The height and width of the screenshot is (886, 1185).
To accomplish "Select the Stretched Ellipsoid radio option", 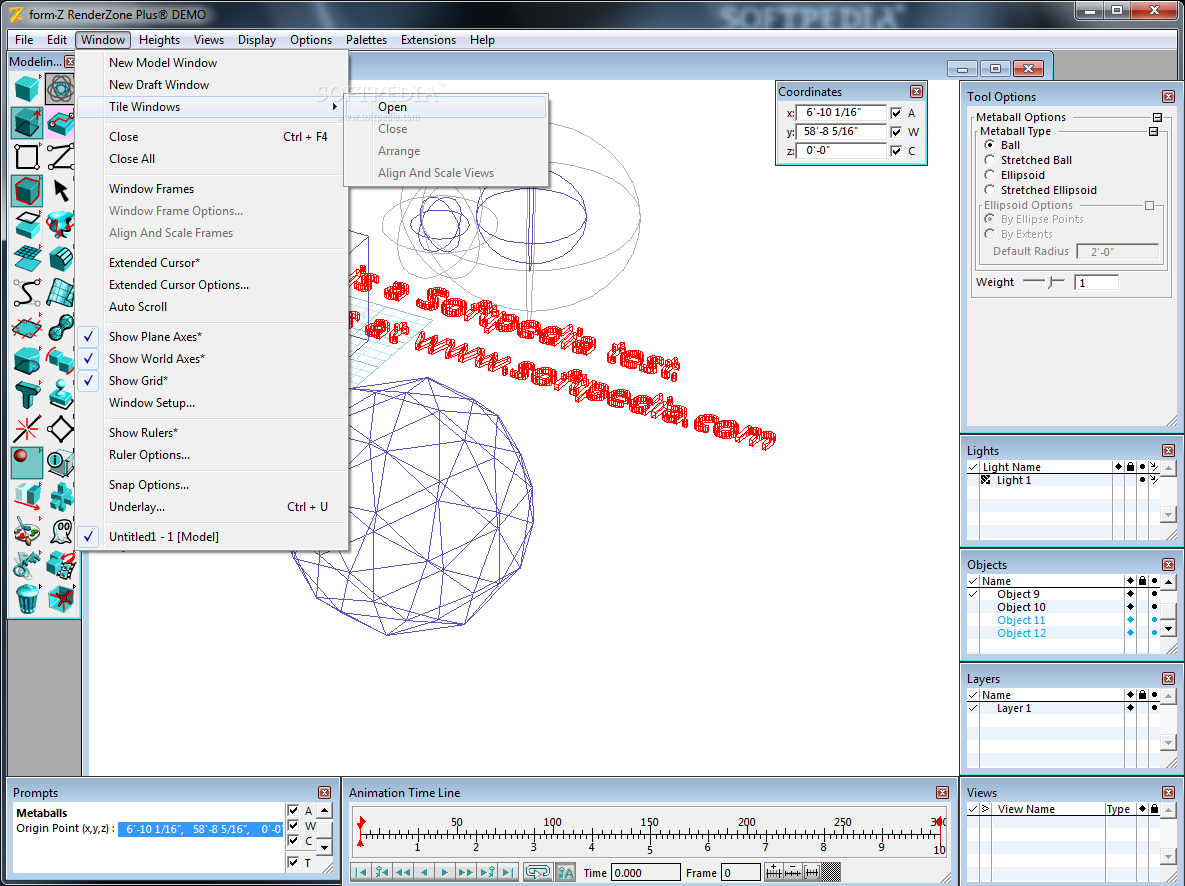I will [x=989, y=190].
